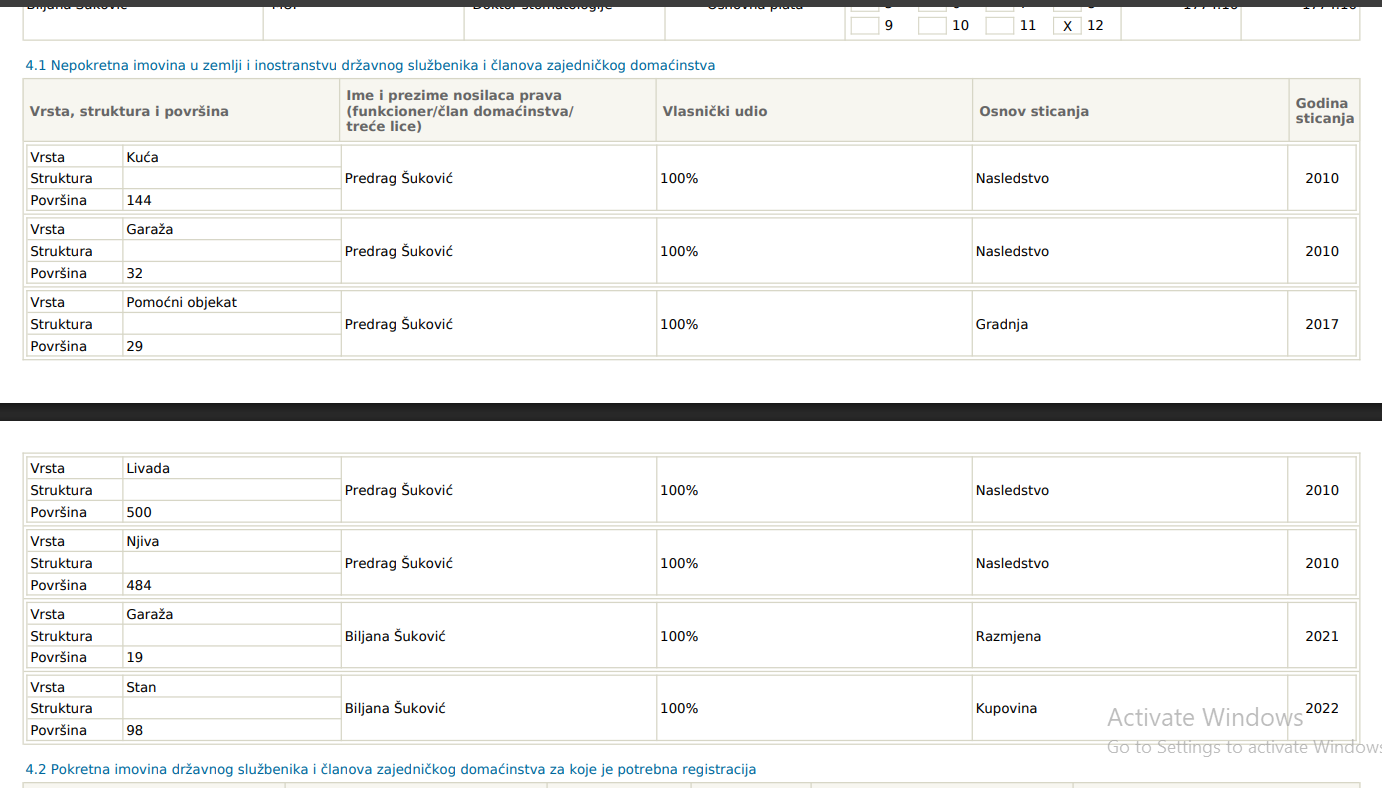Check the box for month 9
The image size is (1382, 788).
point(865,25)
